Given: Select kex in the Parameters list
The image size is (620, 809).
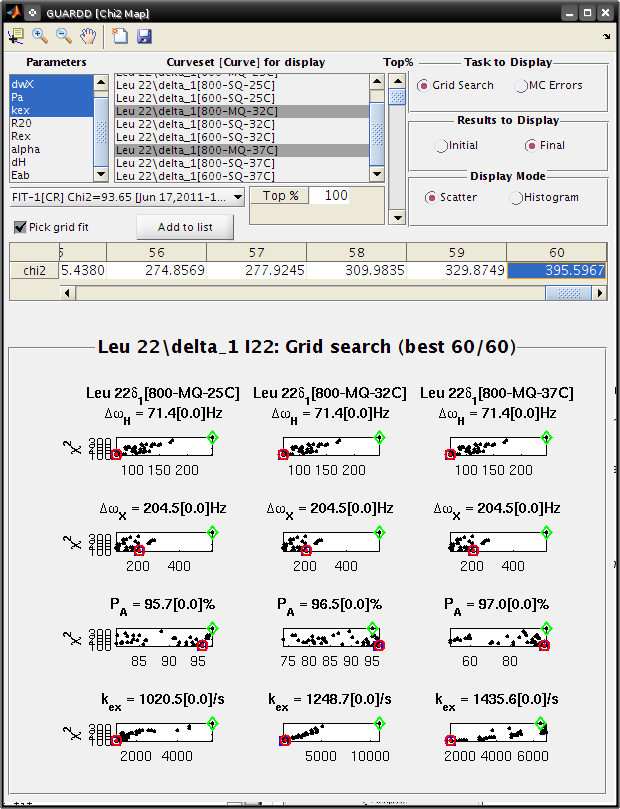Looking at the screenshot, I should [x=52, y=110].
